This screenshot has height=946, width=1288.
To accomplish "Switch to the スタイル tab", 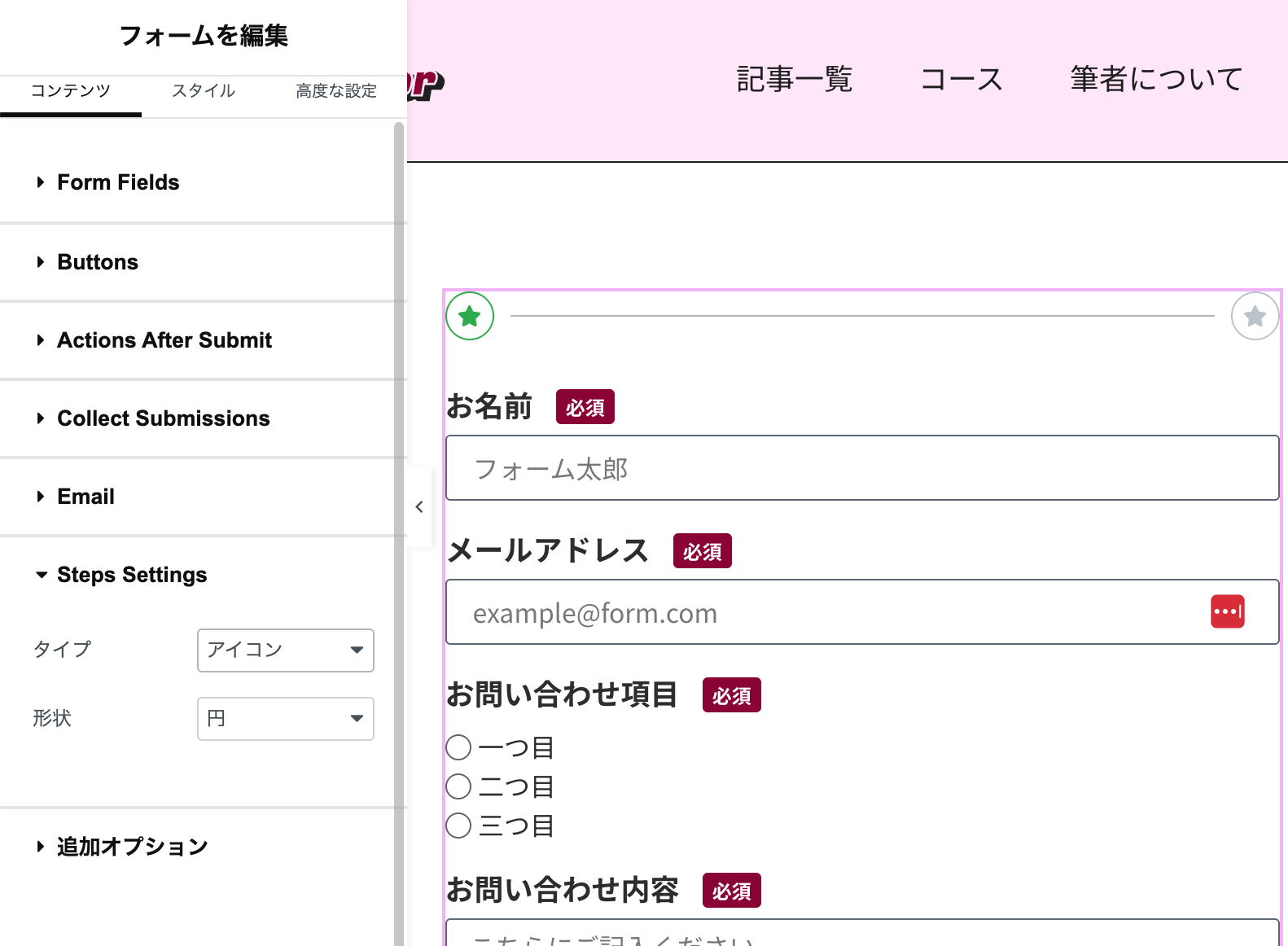I will [x=204, y=91].
